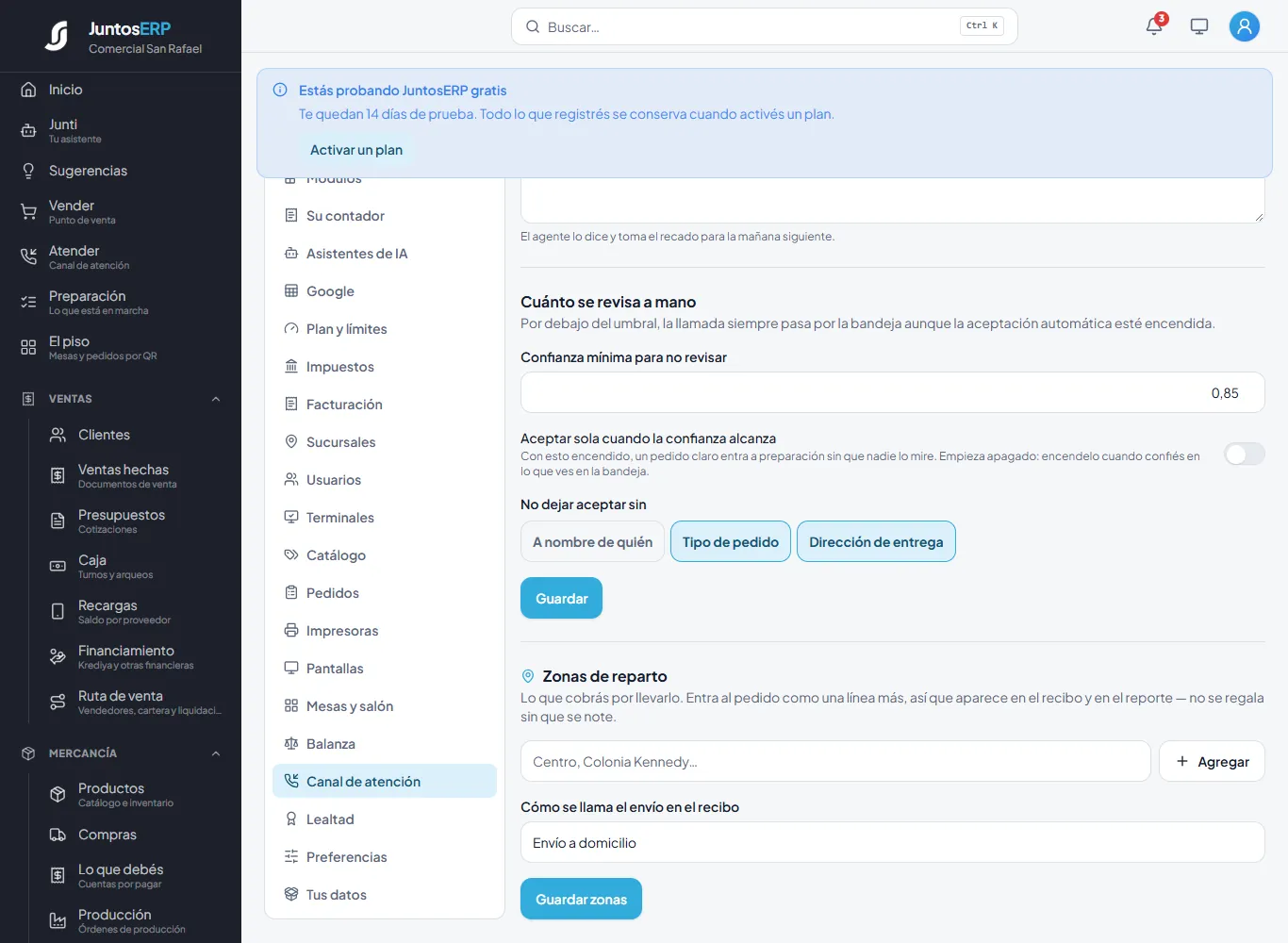Click 'Activar un plan' link
This screenshot has width=1288, height=943.
(x=356, y=150)
